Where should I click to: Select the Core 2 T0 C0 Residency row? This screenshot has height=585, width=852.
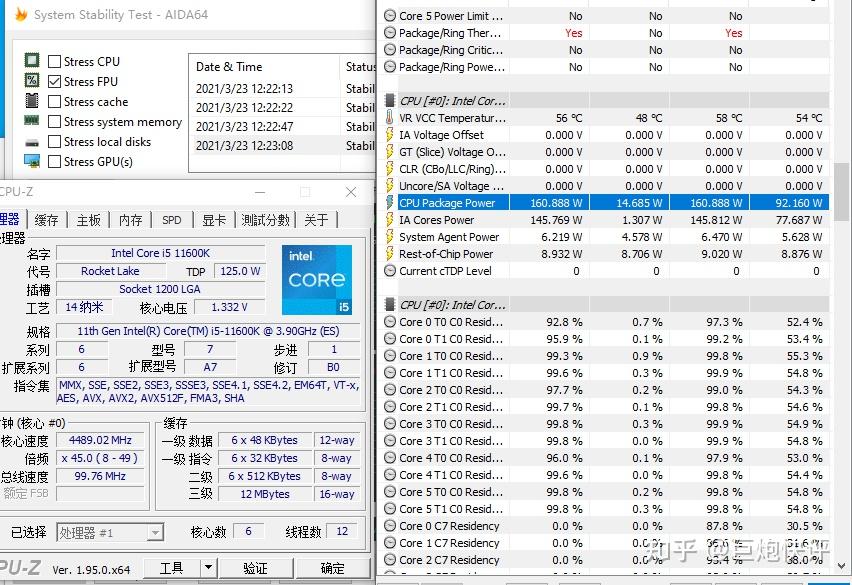(x=606, y=390)
